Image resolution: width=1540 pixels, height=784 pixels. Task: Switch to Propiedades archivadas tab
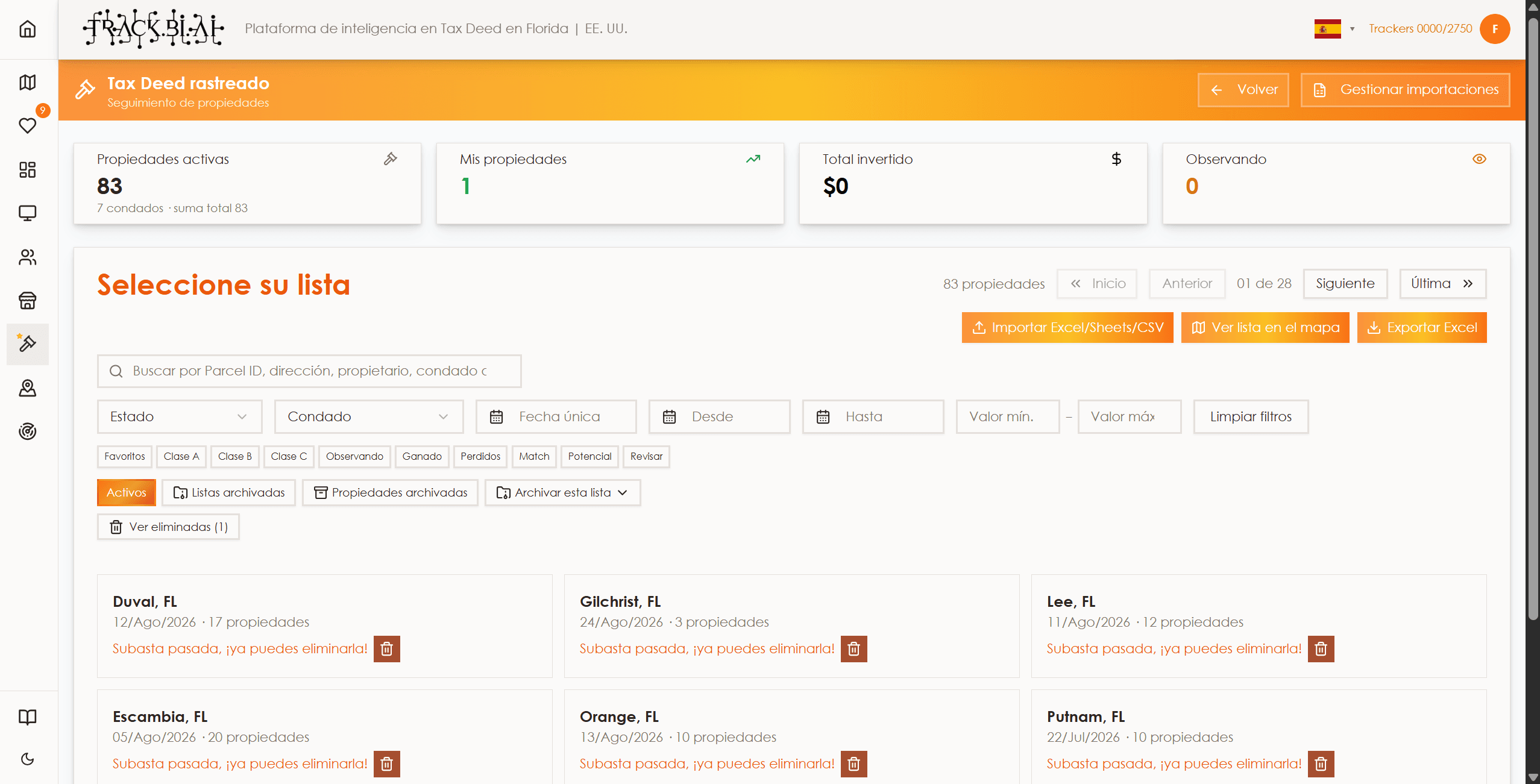coord(391,493)
